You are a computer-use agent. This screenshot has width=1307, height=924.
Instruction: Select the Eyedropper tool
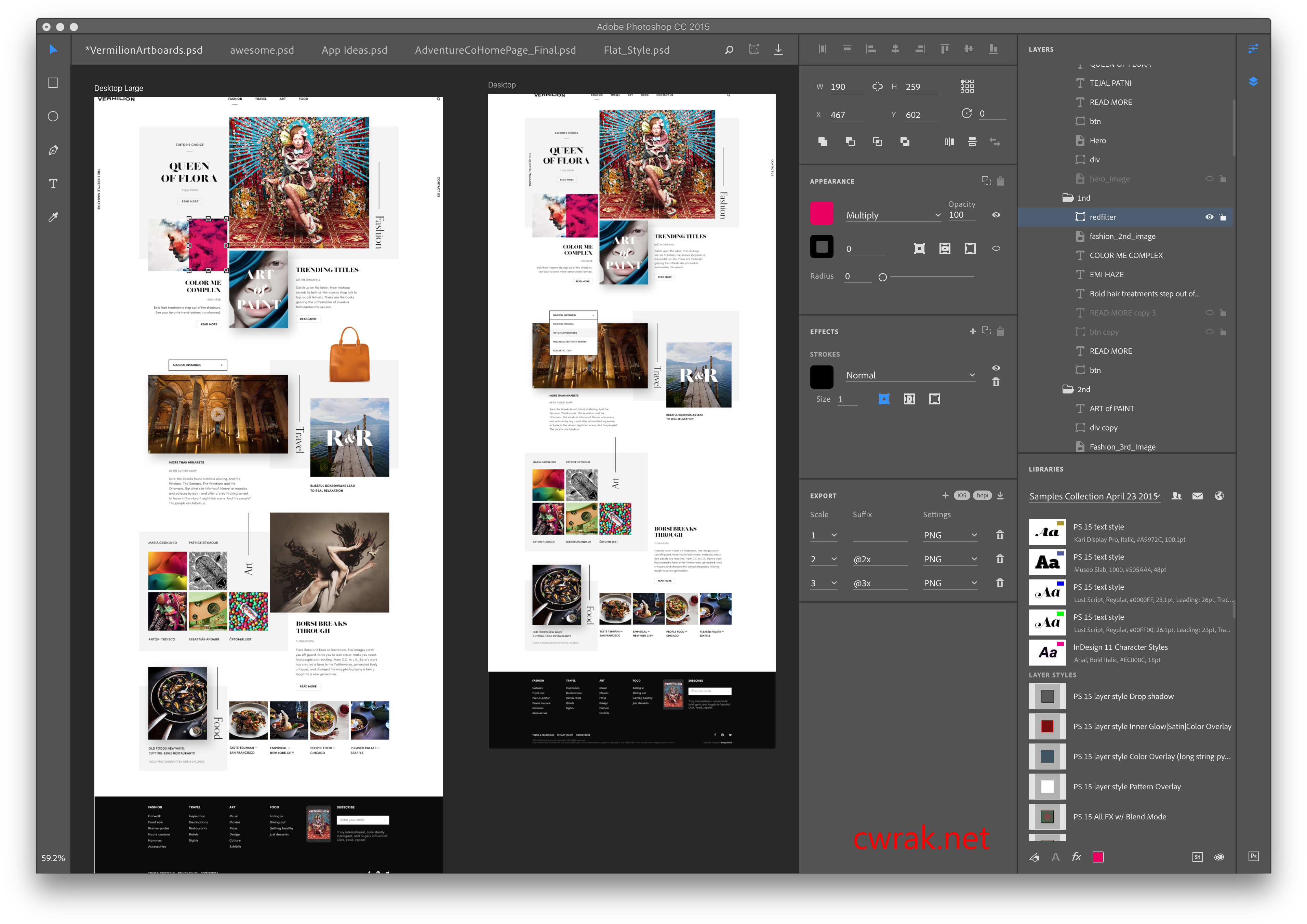coord(53,217)
